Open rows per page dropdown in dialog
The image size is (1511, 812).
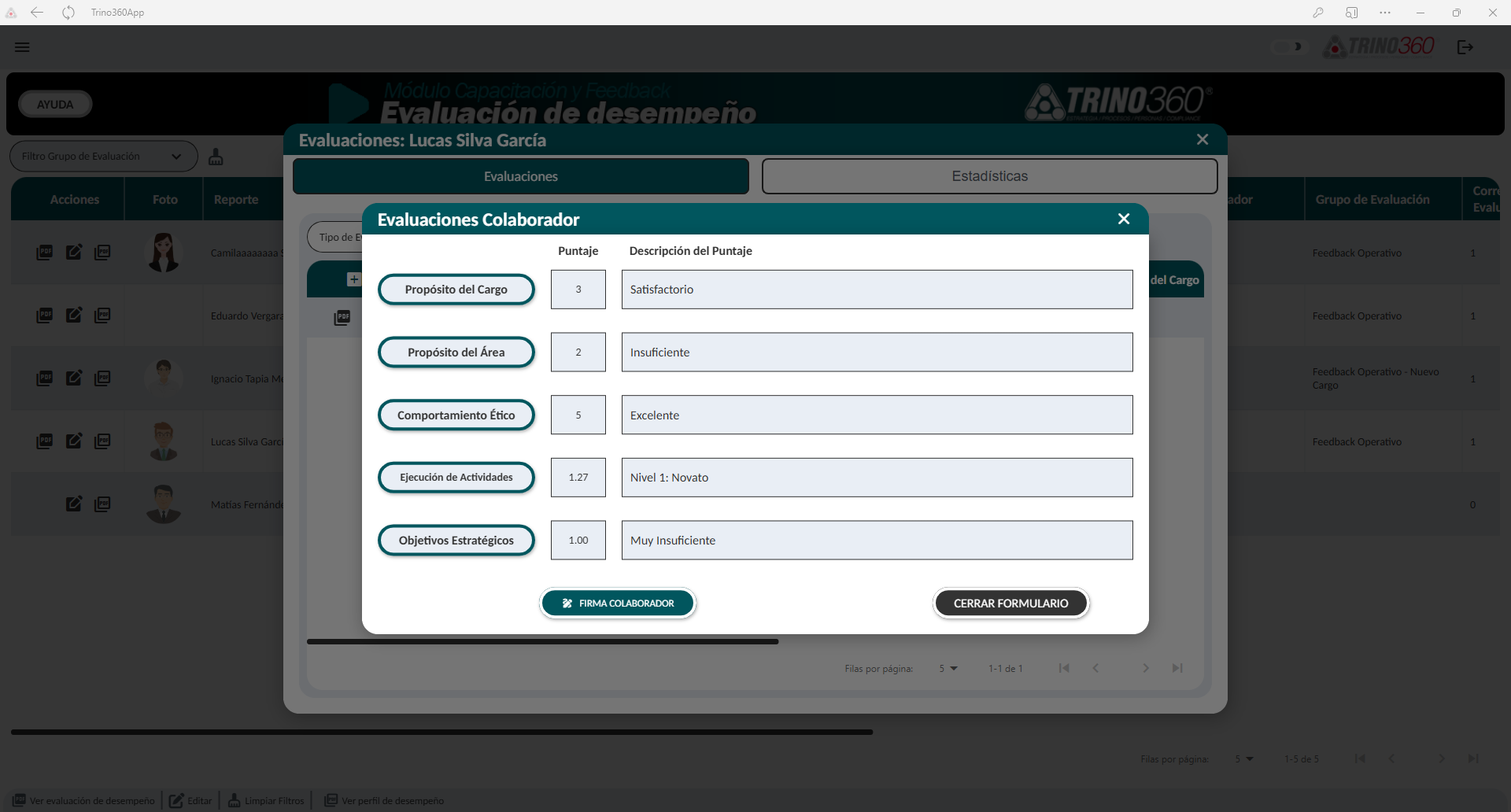point(948,669)
